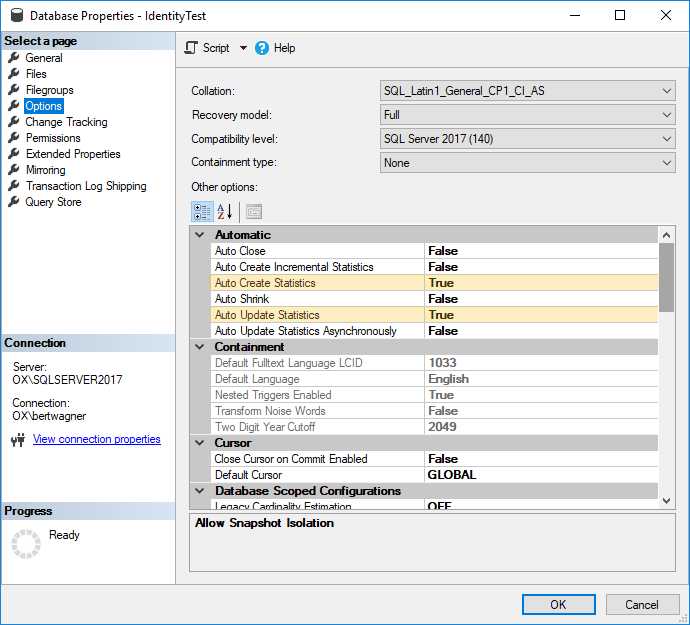
Task: Maximize the Database Properties window
Action: (x=620, y=15)
